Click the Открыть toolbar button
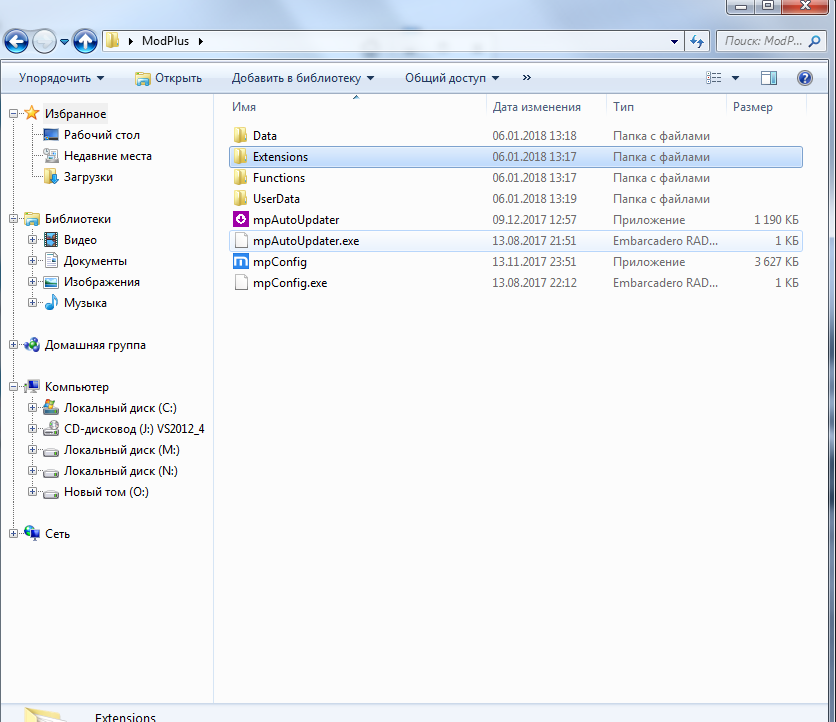836x722 pixels. (x=168, y=78)
